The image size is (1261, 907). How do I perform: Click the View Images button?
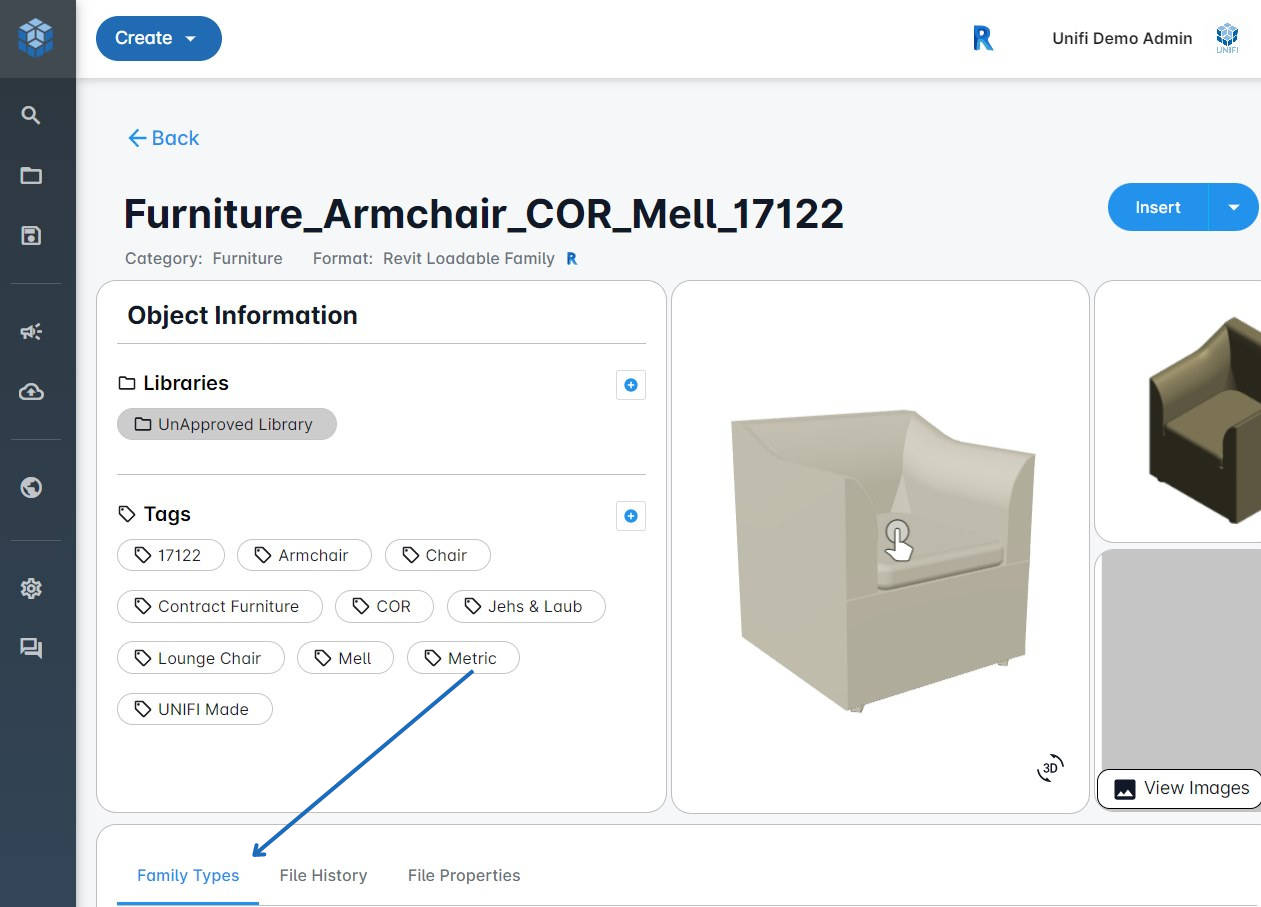coord(1180,788)
